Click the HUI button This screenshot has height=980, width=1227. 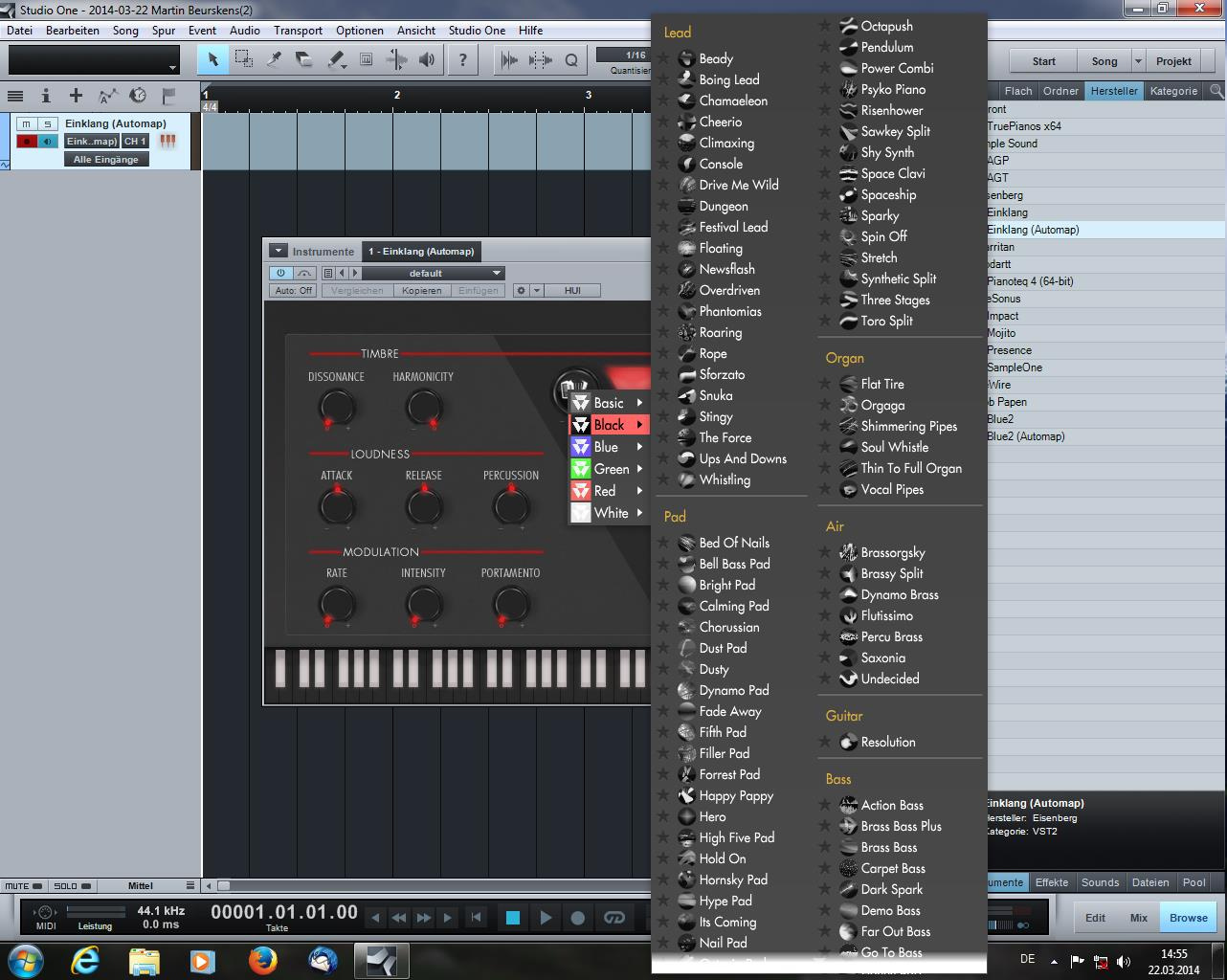[572, 290]
